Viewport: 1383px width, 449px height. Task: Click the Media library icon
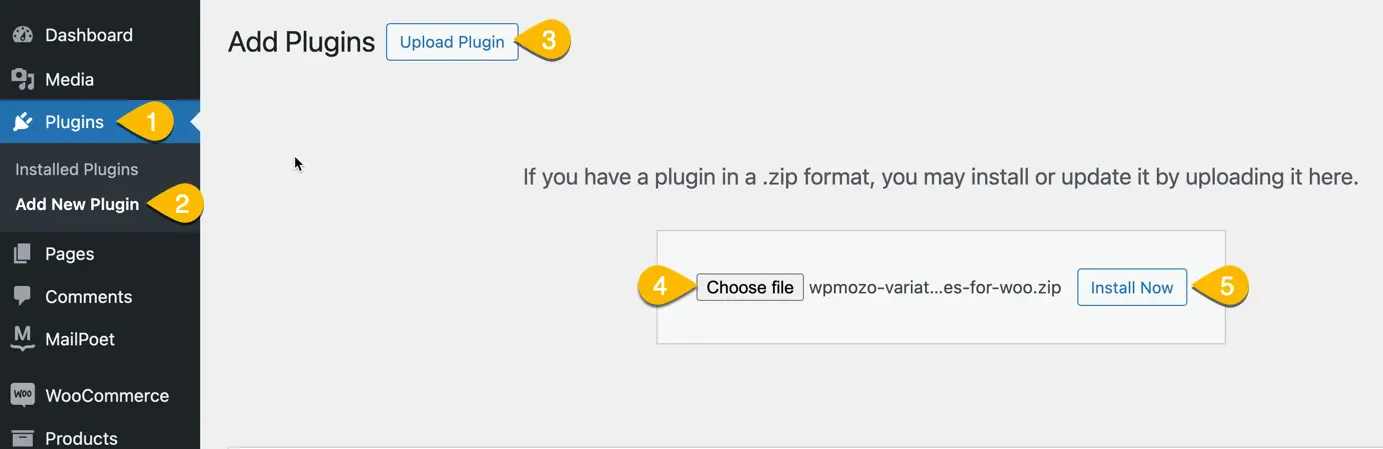(22, 79)
